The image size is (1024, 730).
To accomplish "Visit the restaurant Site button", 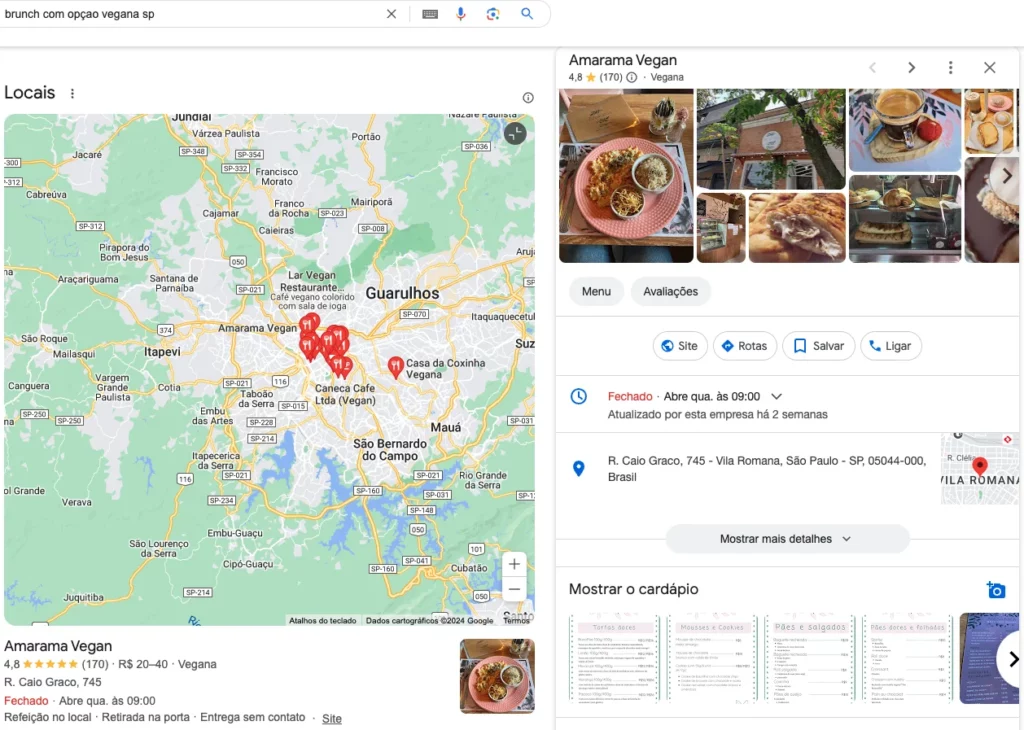I will (679, 346).
